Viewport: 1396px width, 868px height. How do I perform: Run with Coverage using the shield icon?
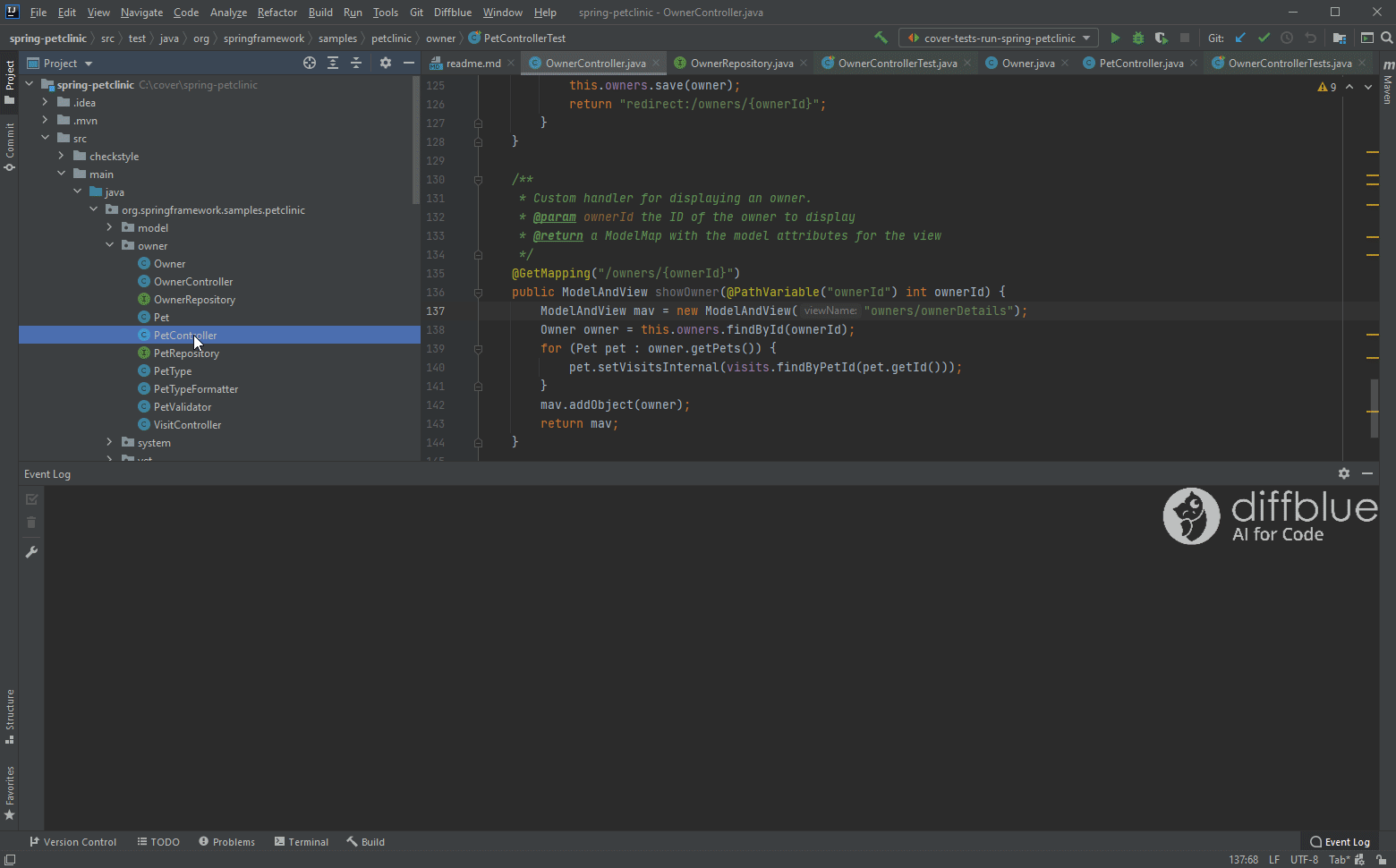tap(1162, 38)
